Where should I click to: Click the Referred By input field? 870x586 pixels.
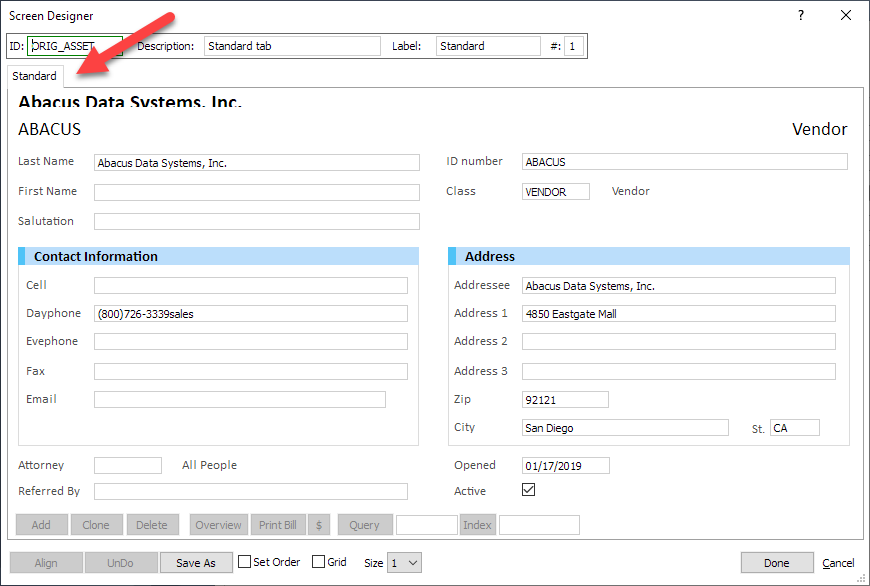tap(251, 491)
